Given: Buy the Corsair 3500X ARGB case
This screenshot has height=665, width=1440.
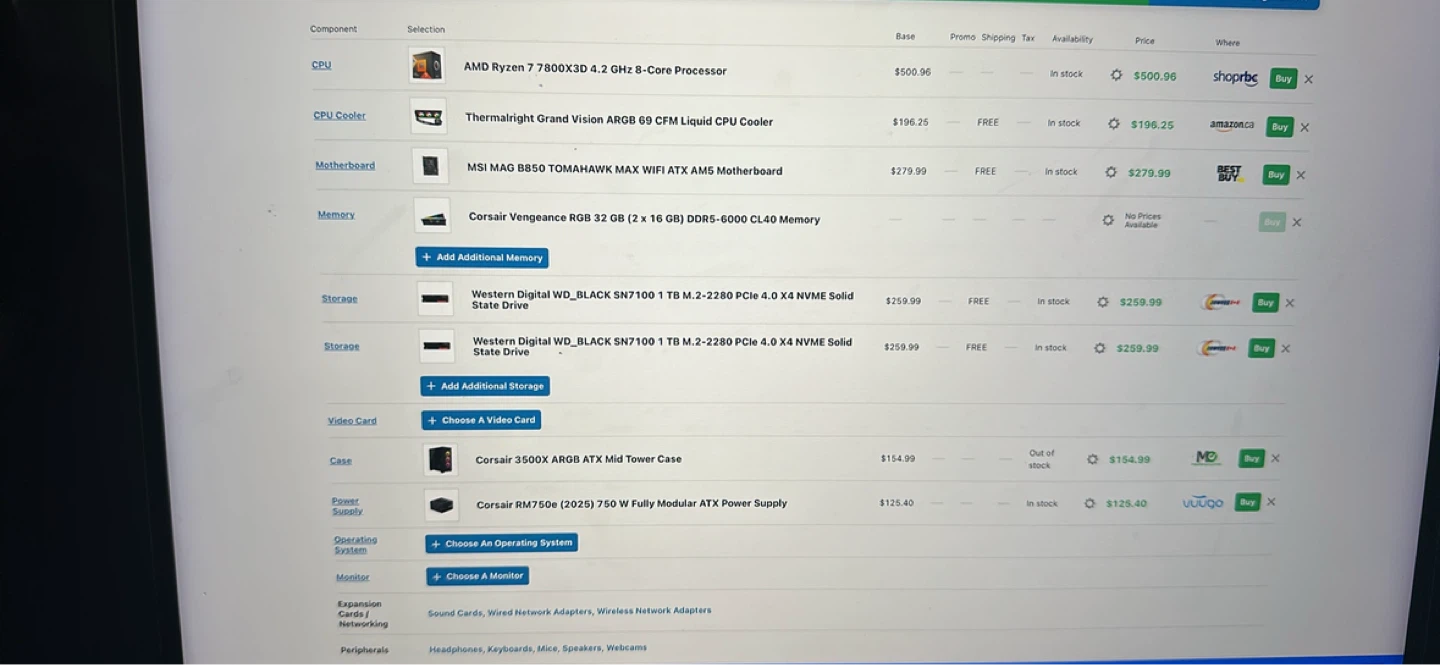Looking at the screenshot, I should click(1251, 458).
